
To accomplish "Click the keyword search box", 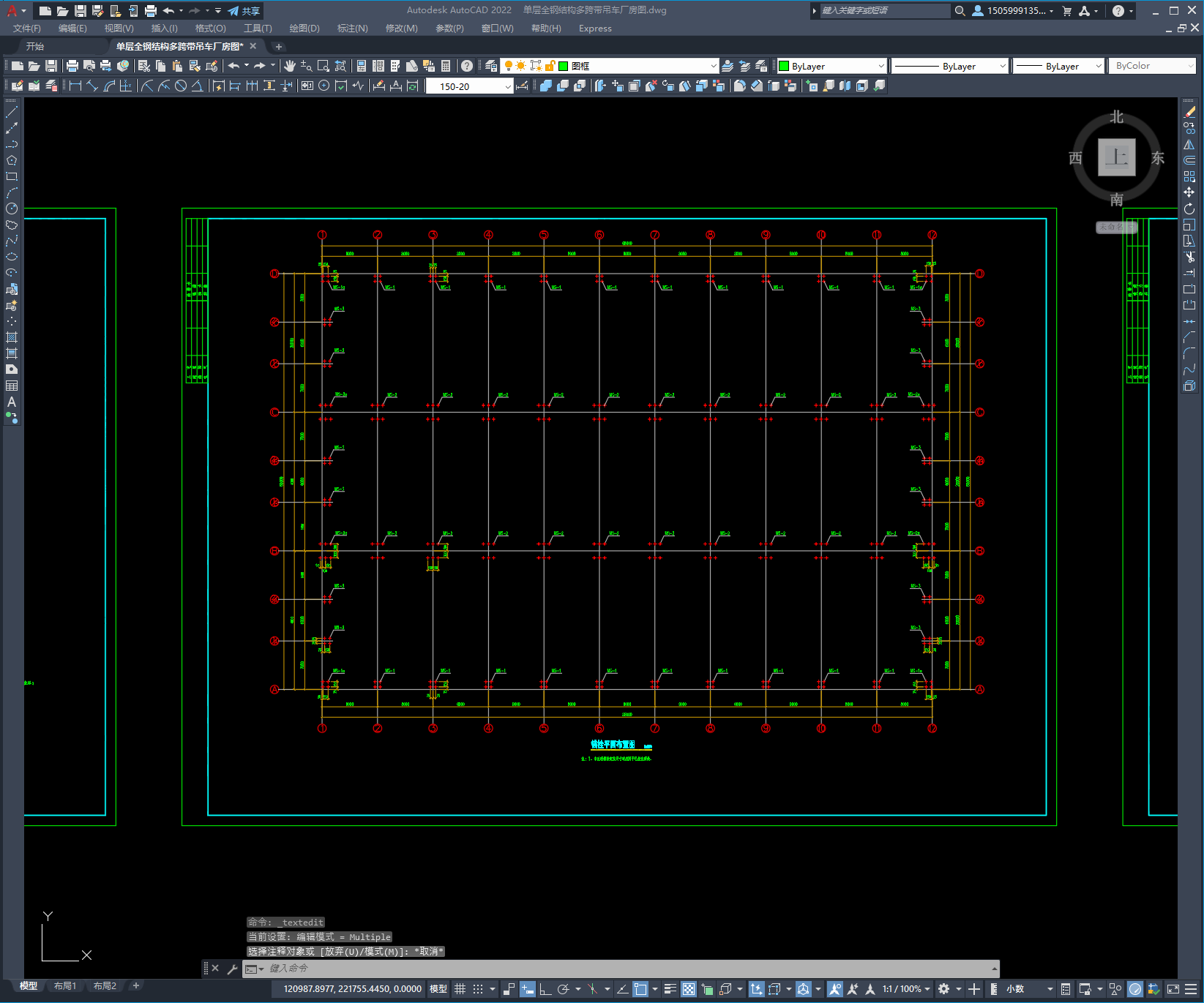I will pyautogui.click(x=884, y=11).
